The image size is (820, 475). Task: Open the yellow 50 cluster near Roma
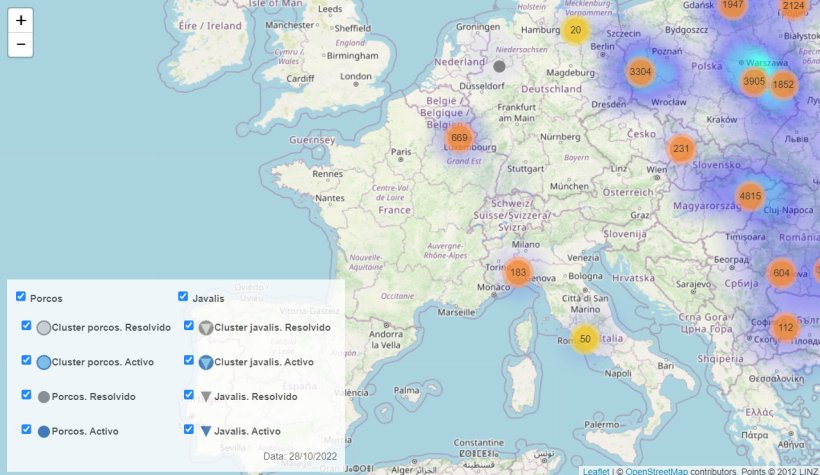[585, 339]
